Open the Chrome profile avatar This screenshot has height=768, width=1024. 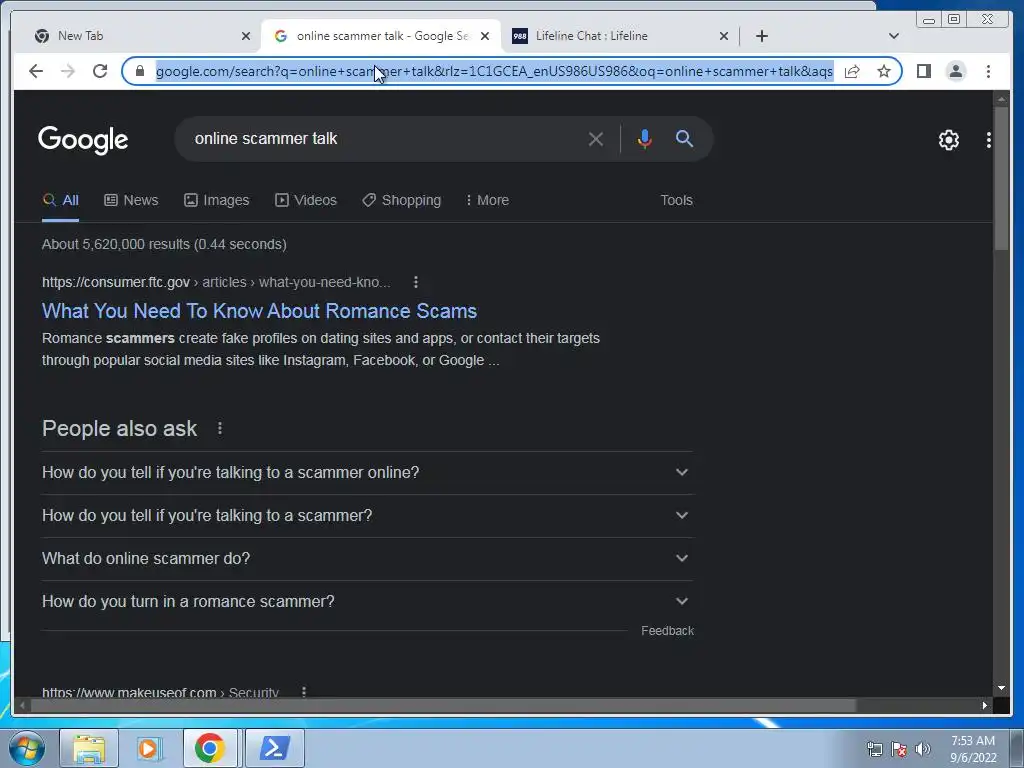(955, 71)
